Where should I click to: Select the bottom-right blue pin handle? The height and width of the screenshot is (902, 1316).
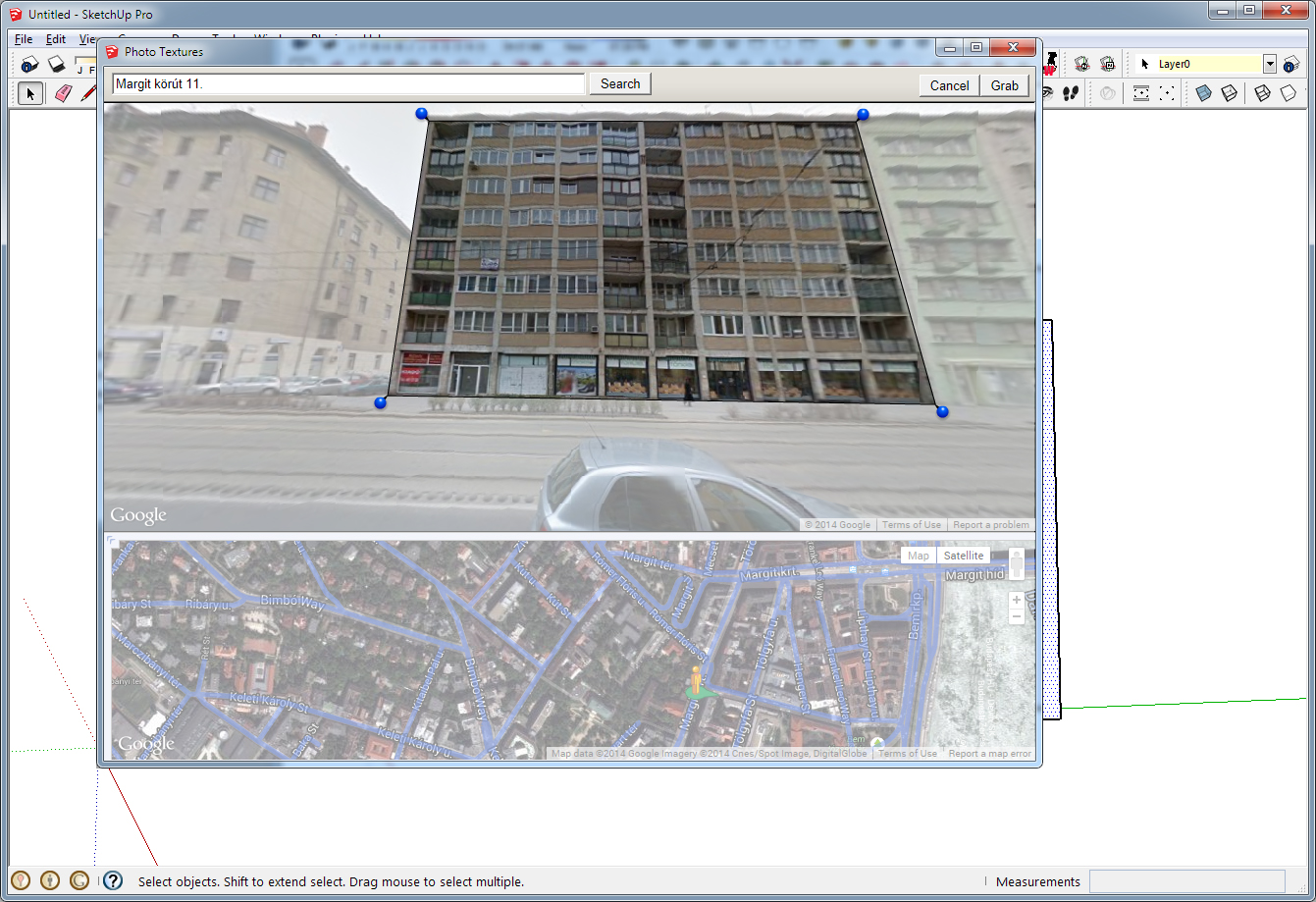click(942, 411)
